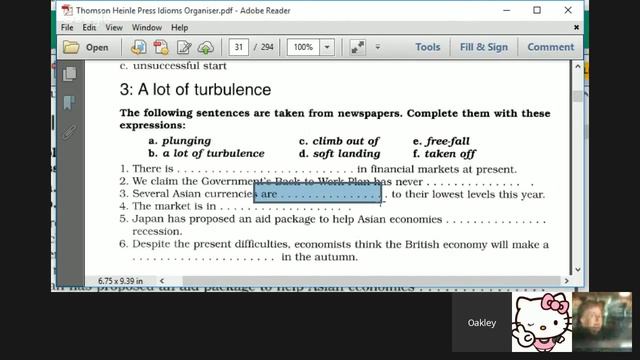
Task: Click the expression 'e. free-fall'
Action: point(441,141)
